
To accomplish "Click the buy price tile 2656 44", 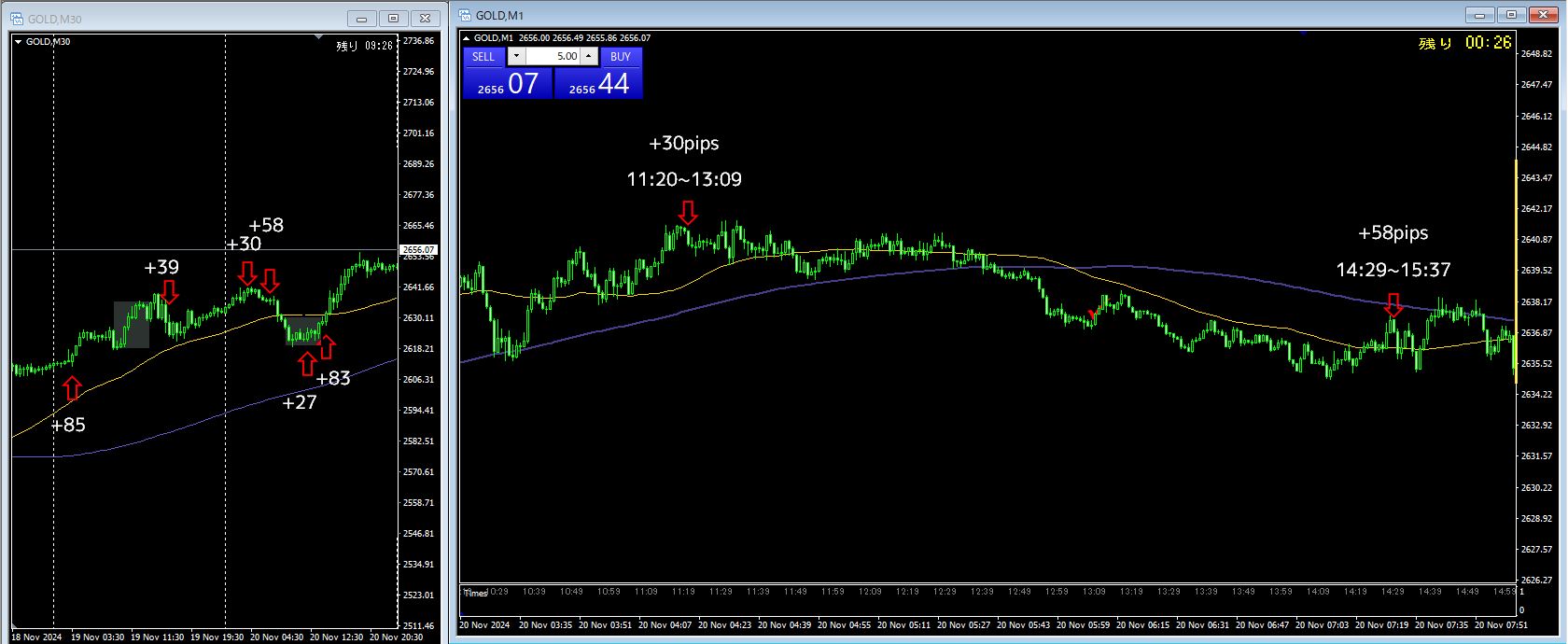I will click(598, 83).
